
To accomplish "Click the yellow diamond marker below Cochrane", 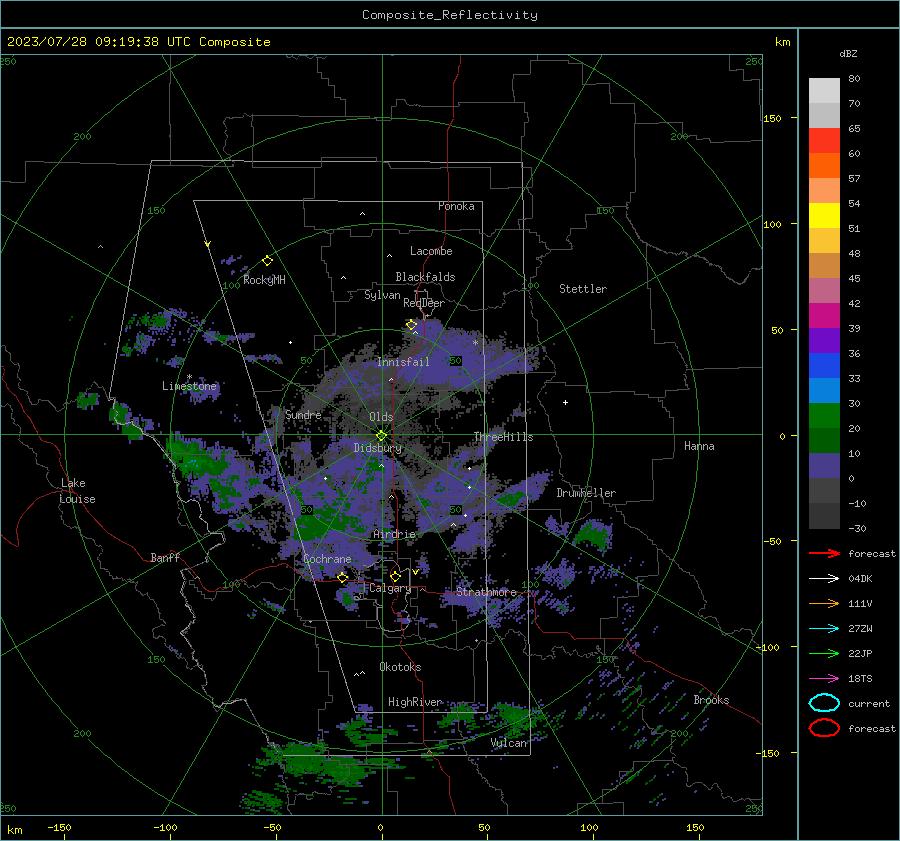I will (343, 577).
